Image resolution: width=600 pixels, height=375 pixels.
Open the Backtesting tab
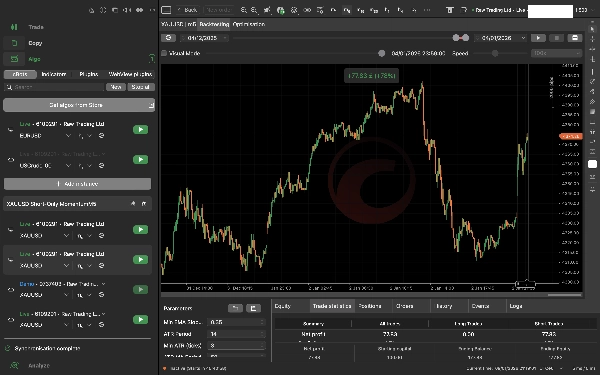click(214, 24)
